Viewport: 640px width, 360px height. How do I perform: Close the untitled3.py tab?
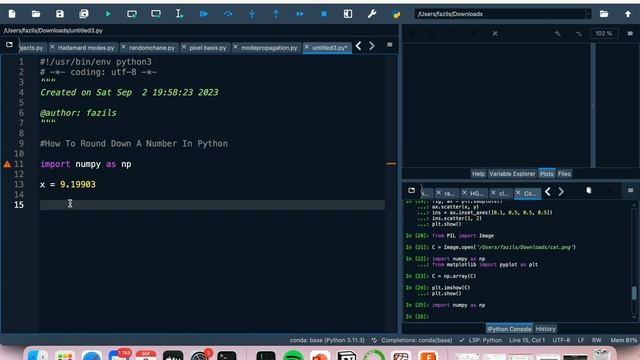307,47
